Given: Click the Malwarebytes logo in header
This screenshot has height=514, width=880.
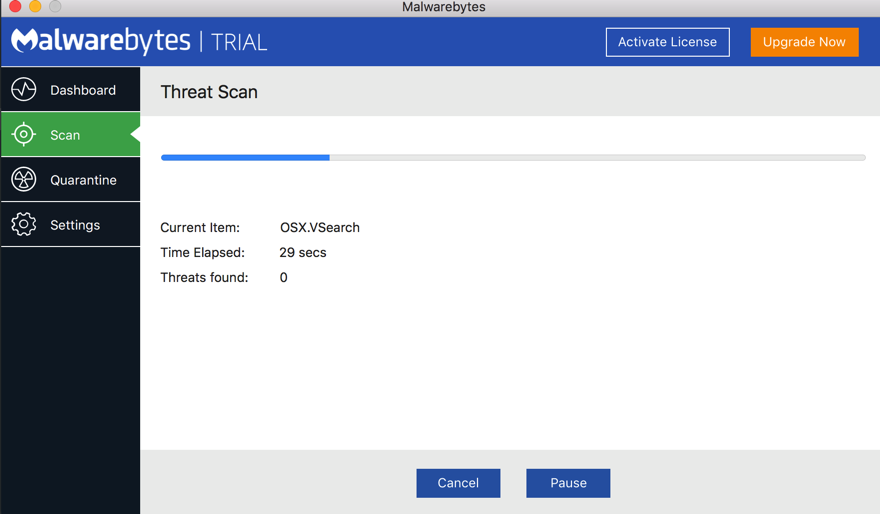Looking at the screenshot, I should (x=101, y=41).
